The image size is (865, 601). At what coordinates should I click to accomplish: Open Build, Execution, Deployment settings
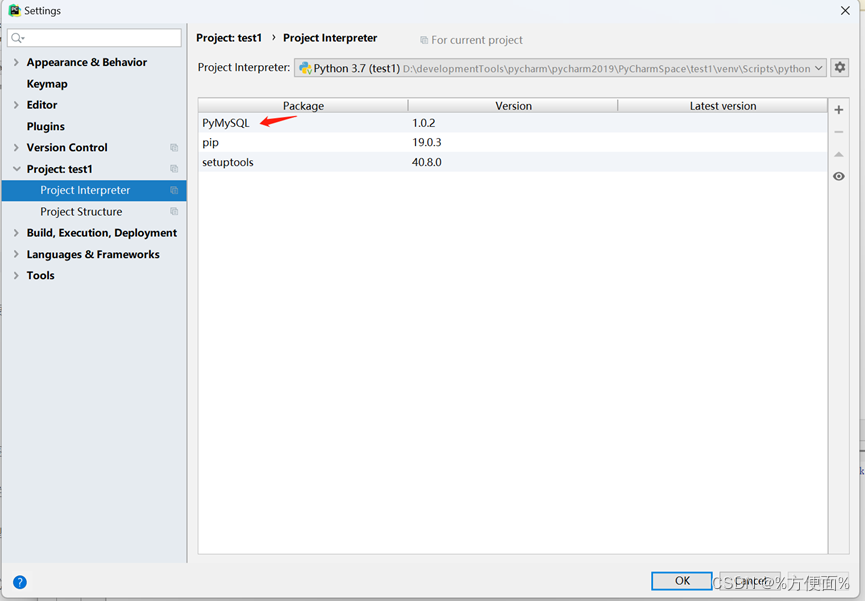click(x=102, y=233)
